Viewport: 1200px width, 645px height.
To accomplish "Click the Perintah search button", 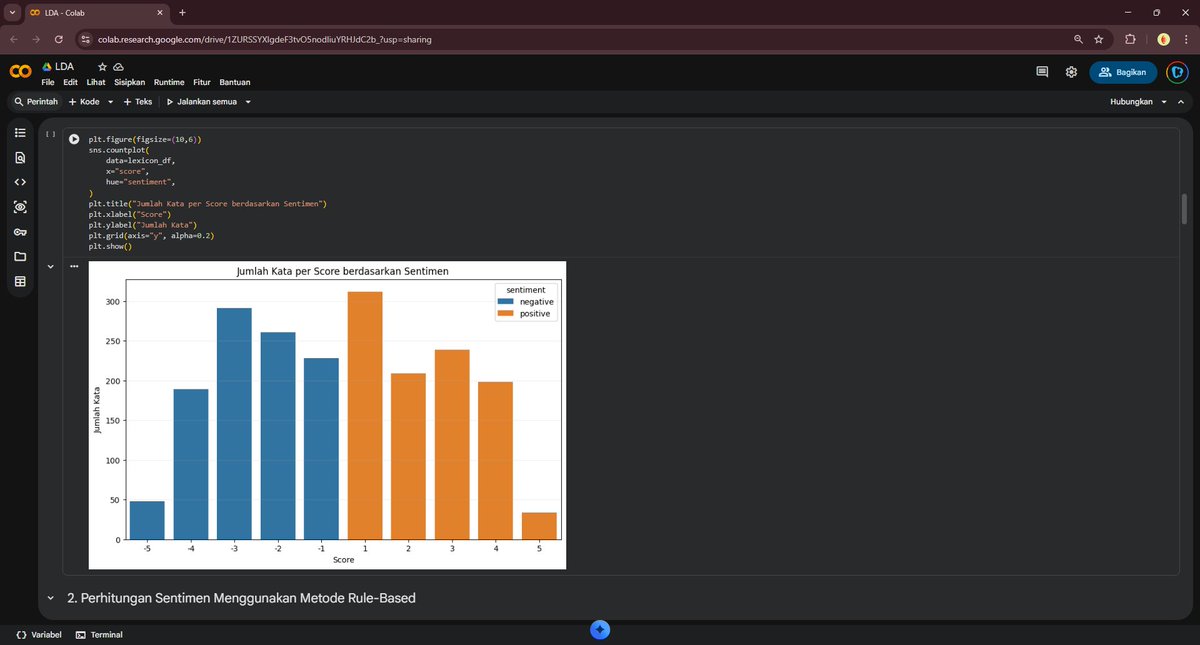I will point(36,102).
